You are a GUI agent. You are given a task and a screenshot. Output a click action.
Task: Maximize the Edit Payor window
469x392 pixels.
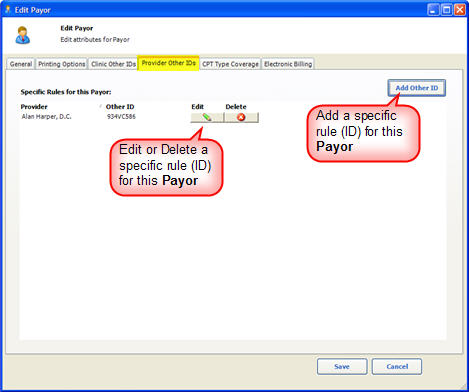(x=446, y=10)
